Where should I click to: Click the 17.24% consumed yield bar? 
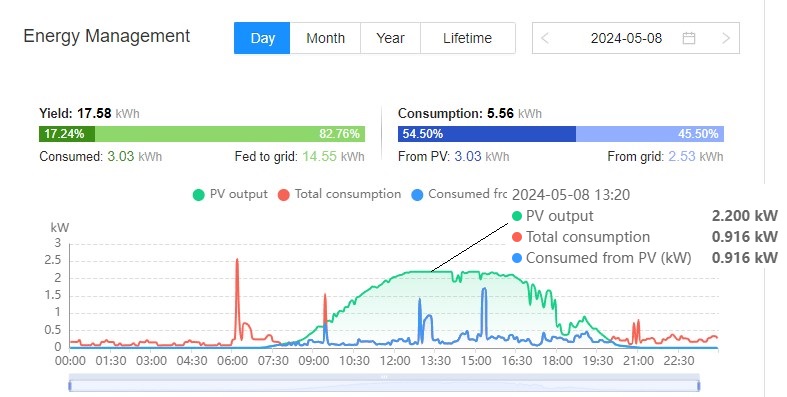coord(67,134)
